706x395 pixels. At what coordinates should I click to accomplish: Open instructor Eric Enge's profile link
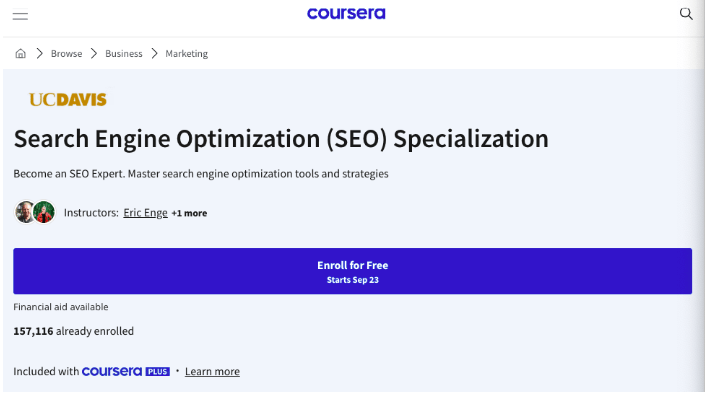(x=145, y=213)
